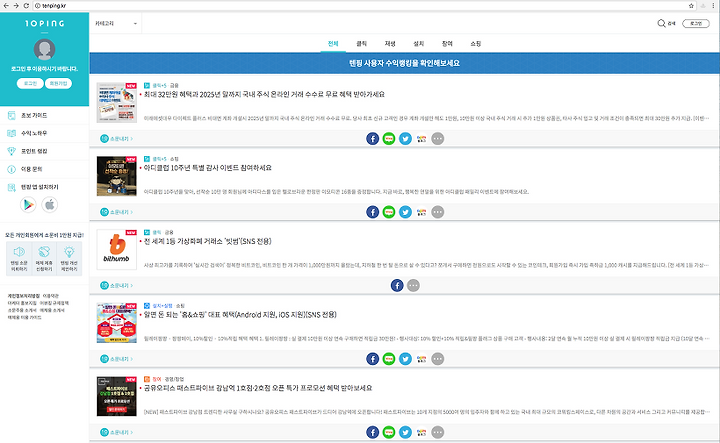Share the 32만원 stock offer via green LINE icon
The height and width of the screenshot is (443, 720).
(x=389, y=139)
